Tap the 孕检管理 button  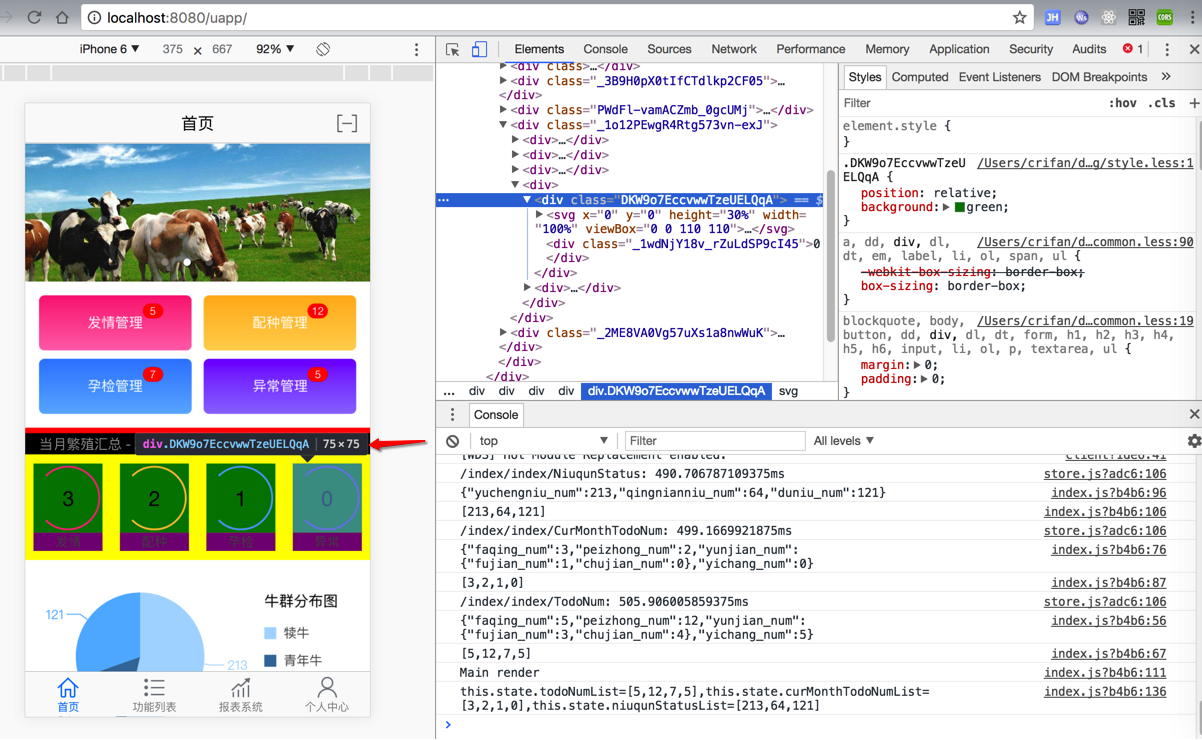point(115,386)
